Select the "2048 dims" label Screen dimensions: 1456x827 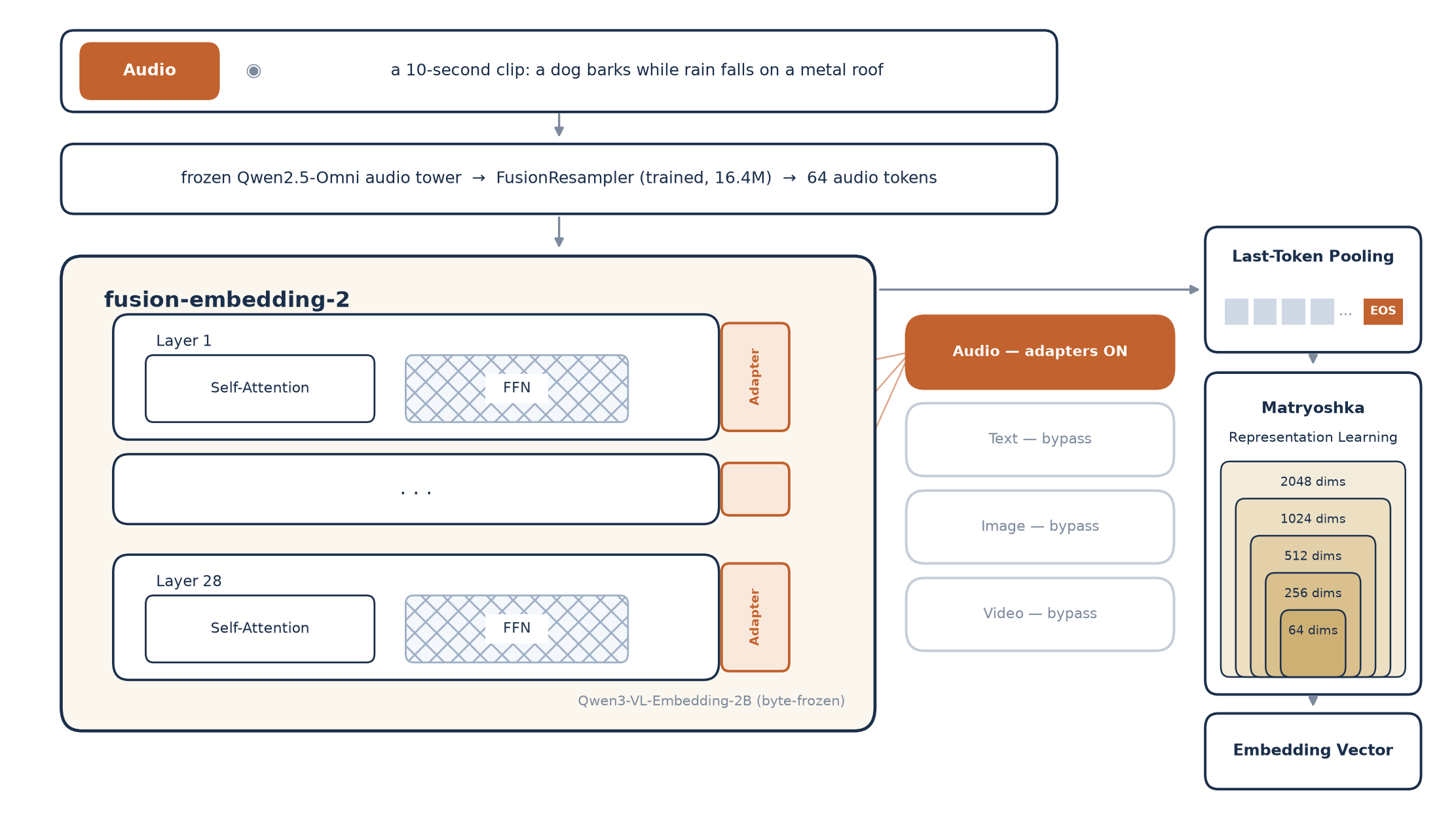(x=1313, y=482)
